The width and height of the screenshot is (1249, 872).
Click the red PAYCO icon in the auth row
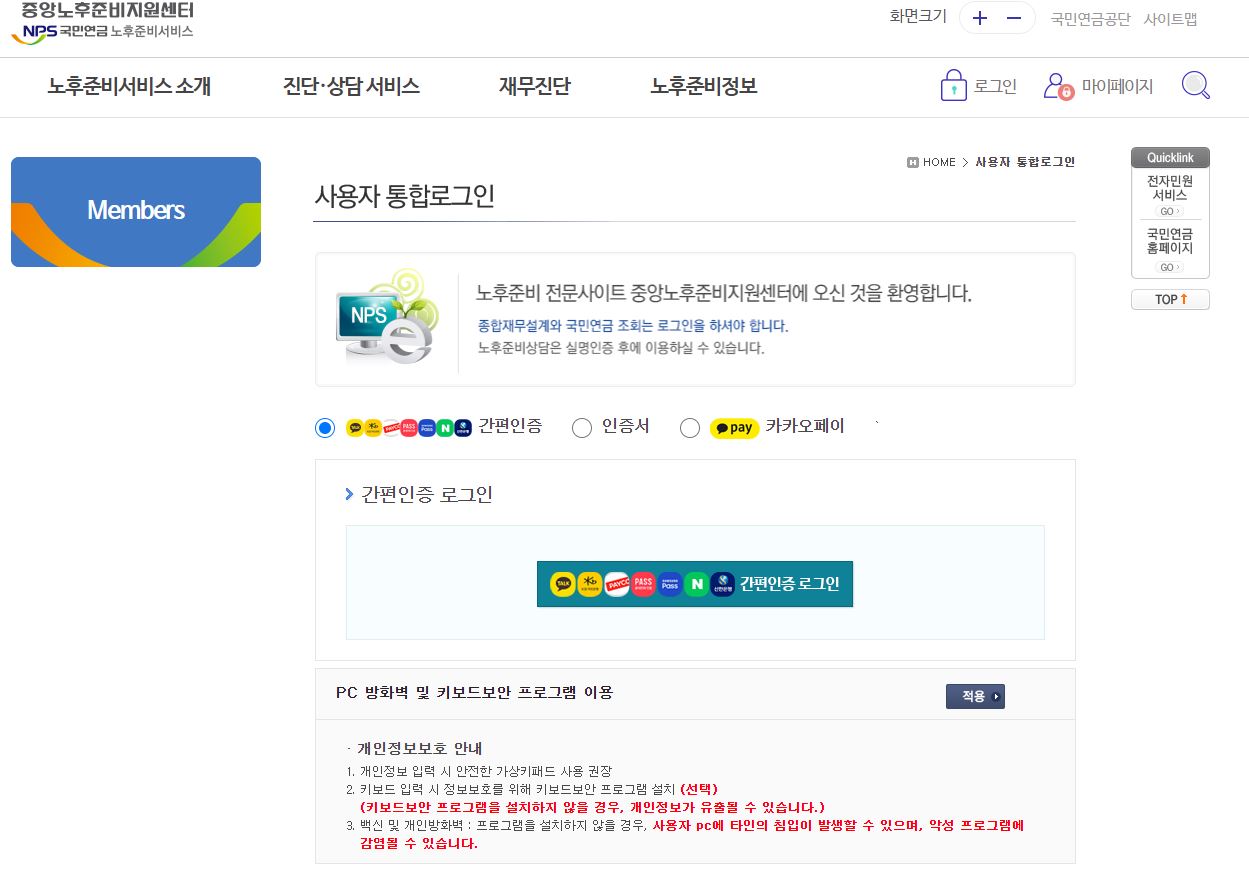pos(392,427)
